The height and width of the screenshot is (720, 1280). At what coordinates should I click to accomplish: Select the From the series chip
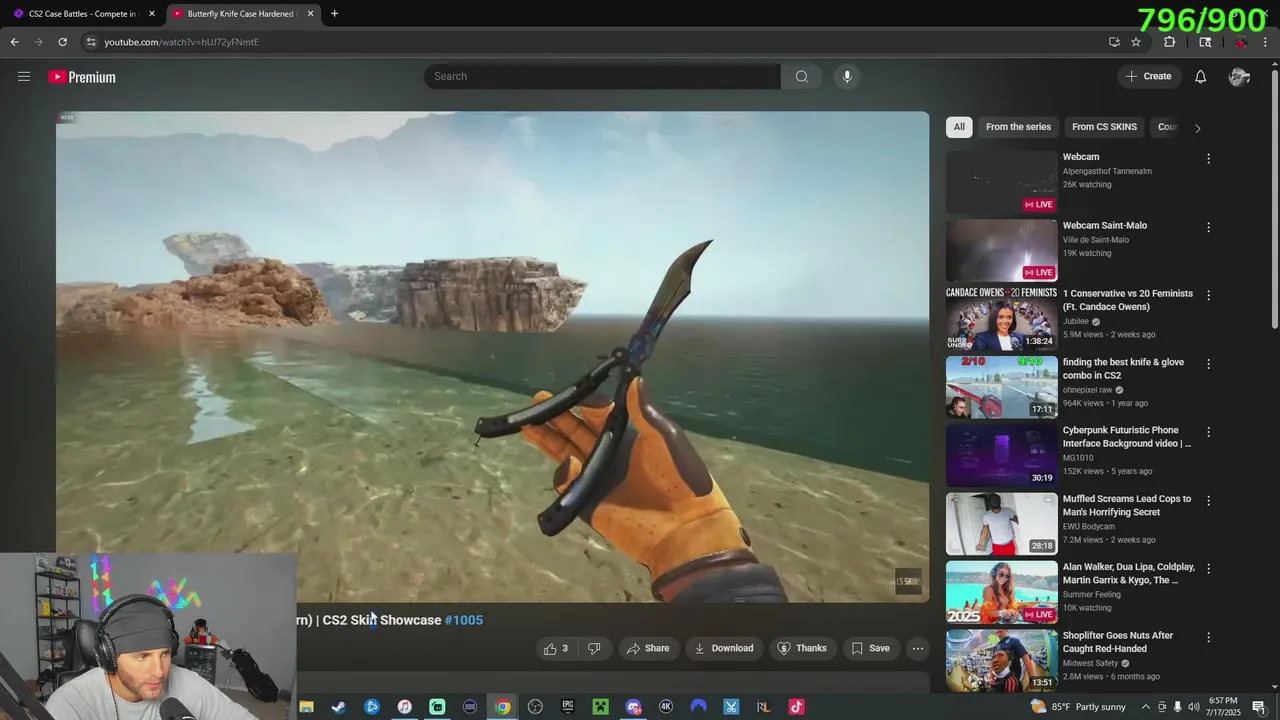pos(1018,127)
